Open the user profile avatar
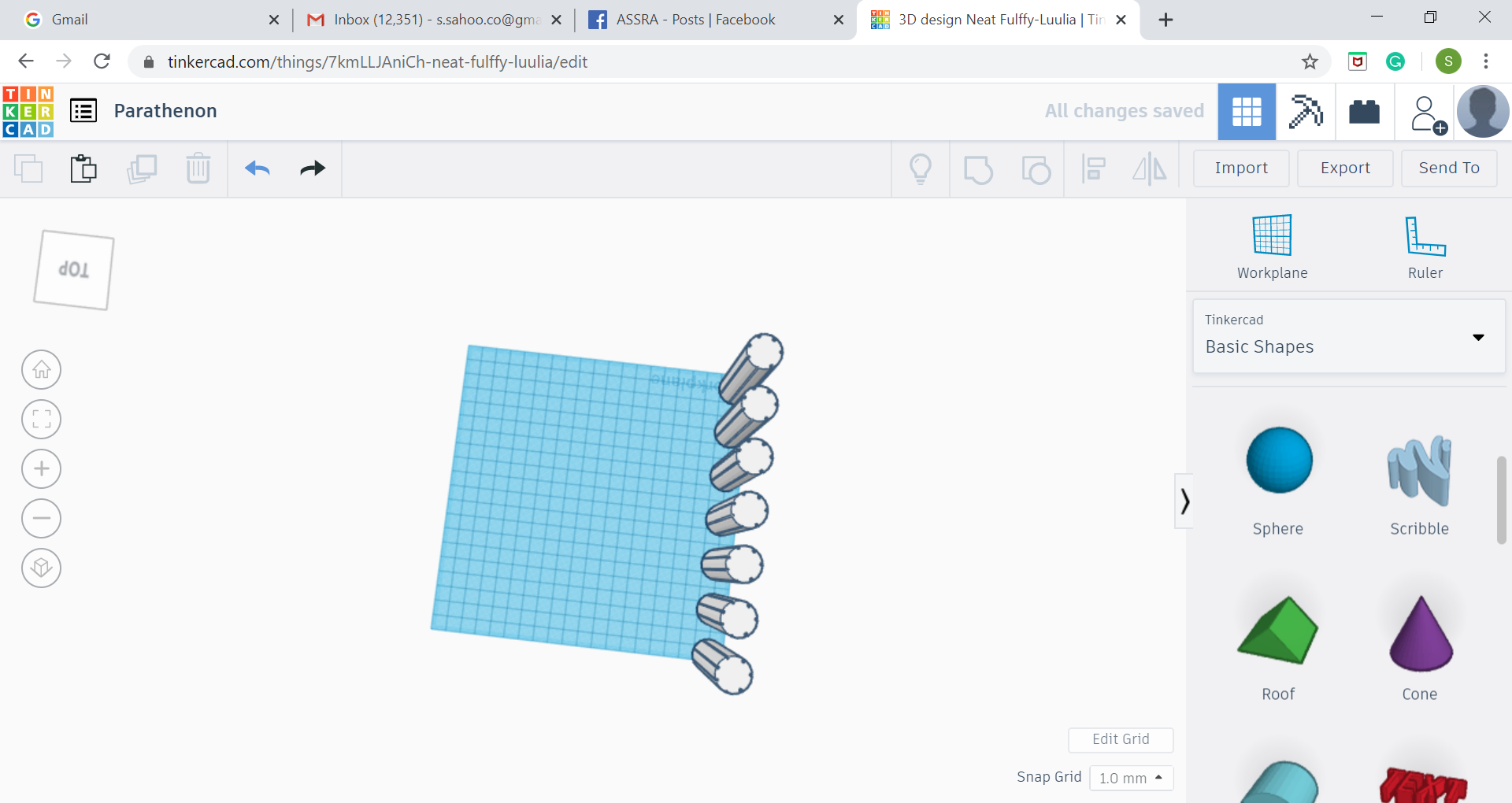 click(1483, 112)
